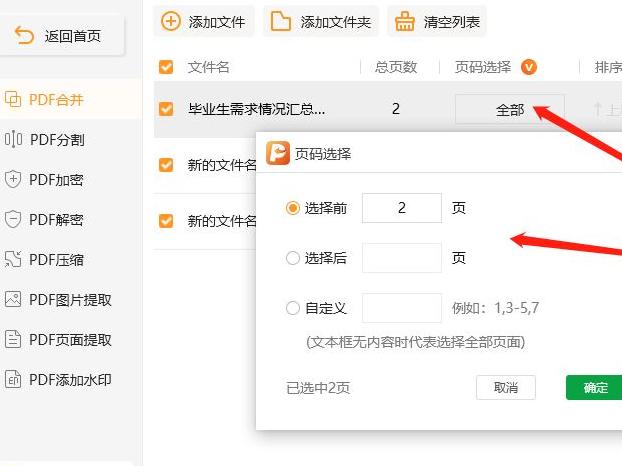Click the 文本框无内容时代表选择全部页面 note

click(416, 342)
